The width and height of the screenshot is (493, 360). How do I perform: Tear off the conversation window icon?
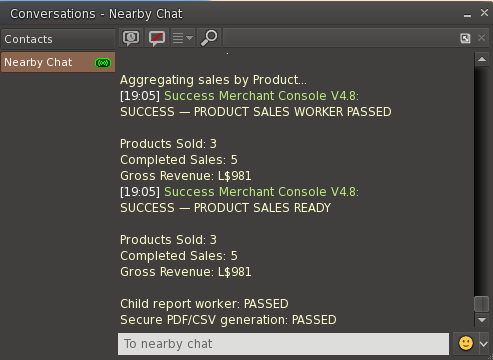point(465,38)
